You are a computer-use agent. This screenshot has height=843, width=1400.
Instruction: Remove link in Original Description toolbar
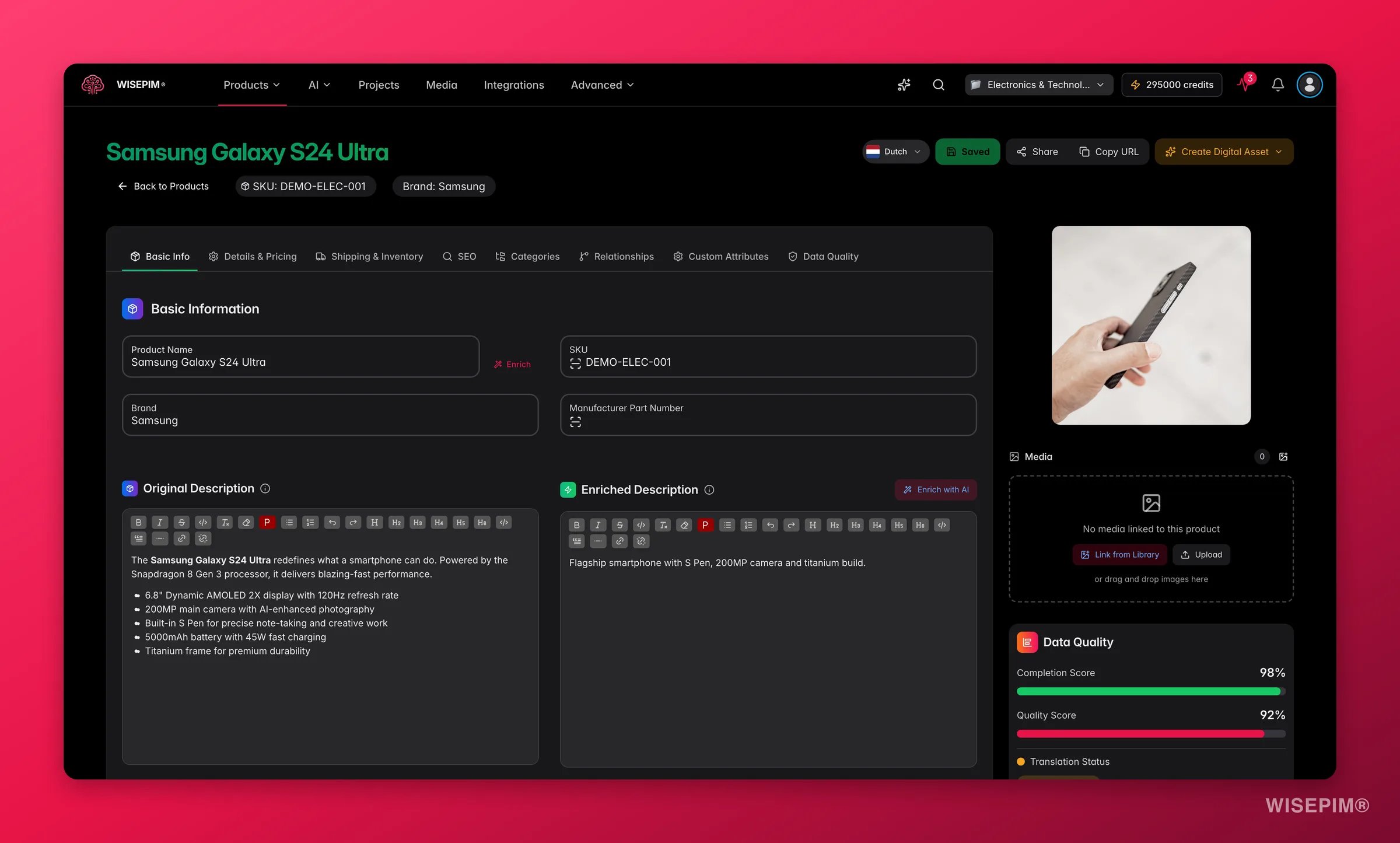[203, 538]
